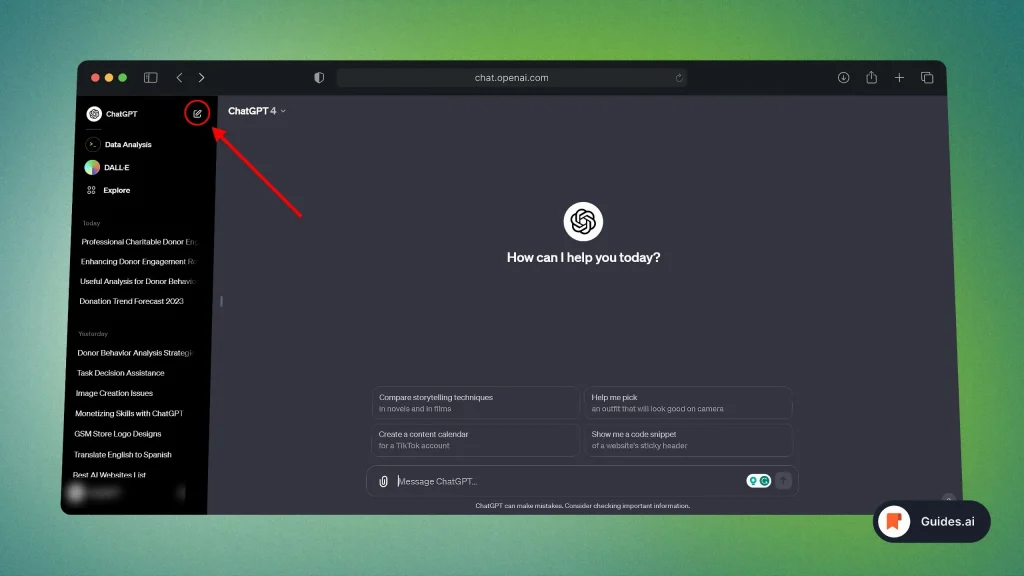Pick the Show me a code snippet prompt
Screen dimensions: 1024x576
coord(688,440)
